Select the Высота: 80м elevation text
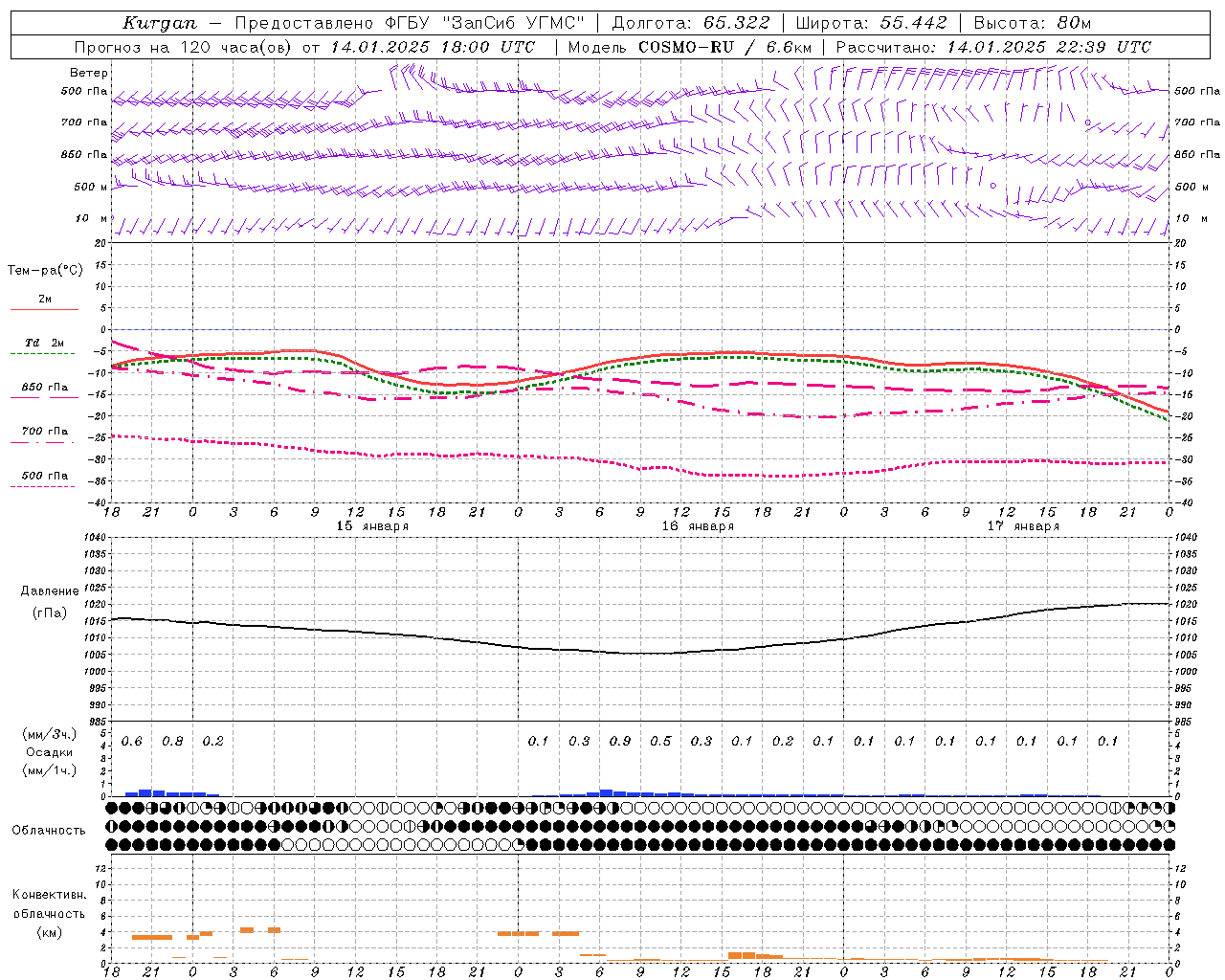Image resolution: width=1225 pixels, height=980 pixels. [1032, 23]
